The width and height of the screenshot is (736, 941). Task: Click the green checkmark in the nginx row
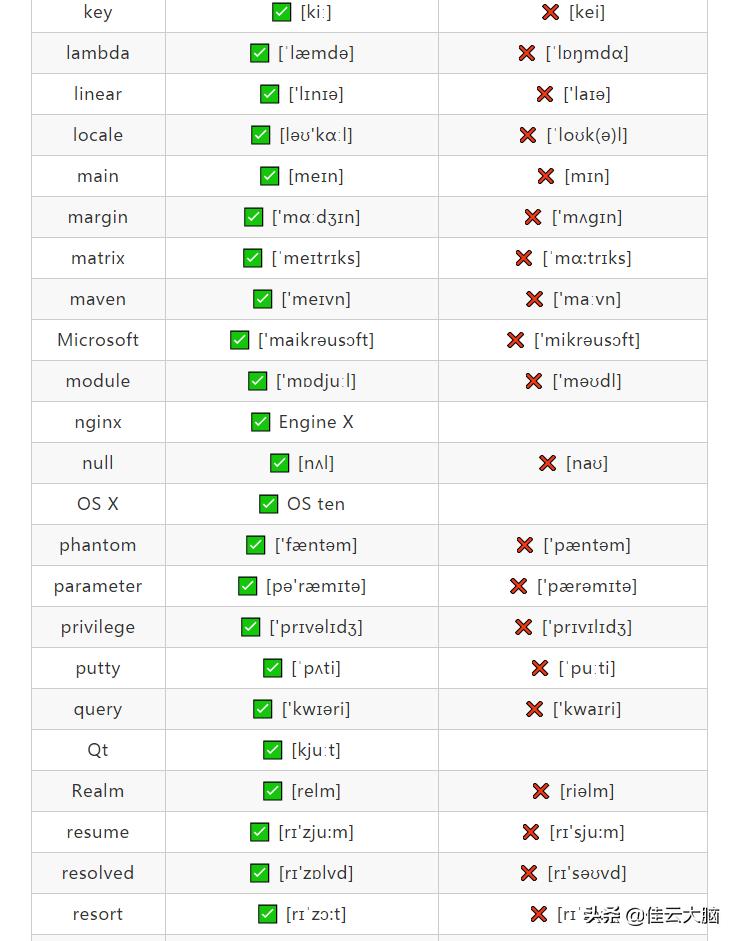point(261,422)
